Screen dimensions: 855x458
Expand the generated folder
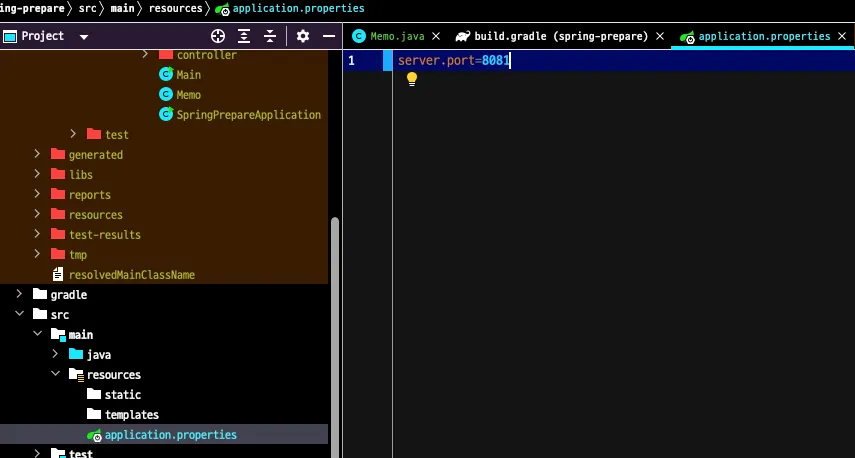pyautogui.click(x=37, y=154)
